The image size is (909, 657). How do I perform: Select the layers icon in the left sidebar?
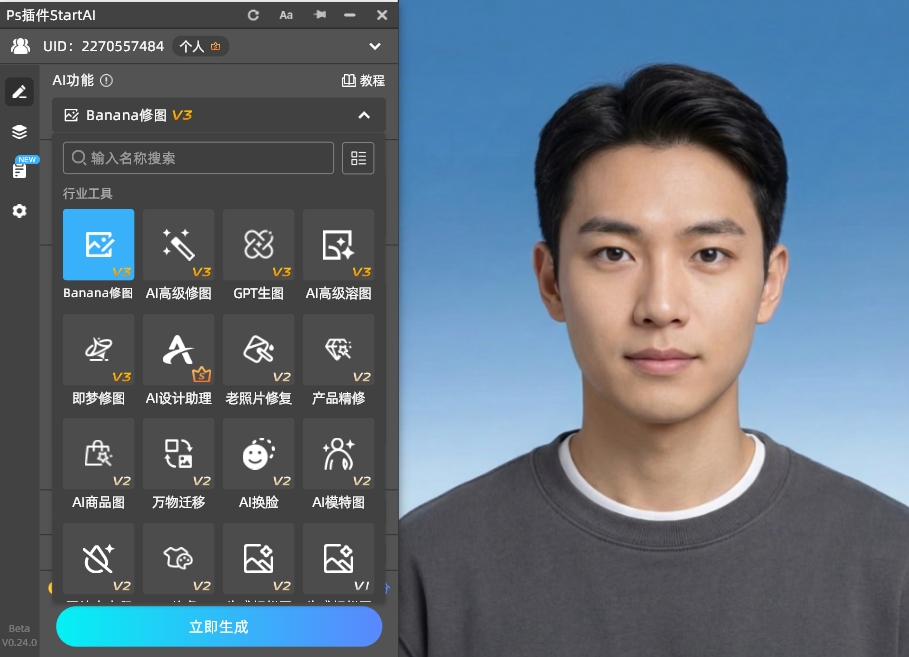pos(19,131)
